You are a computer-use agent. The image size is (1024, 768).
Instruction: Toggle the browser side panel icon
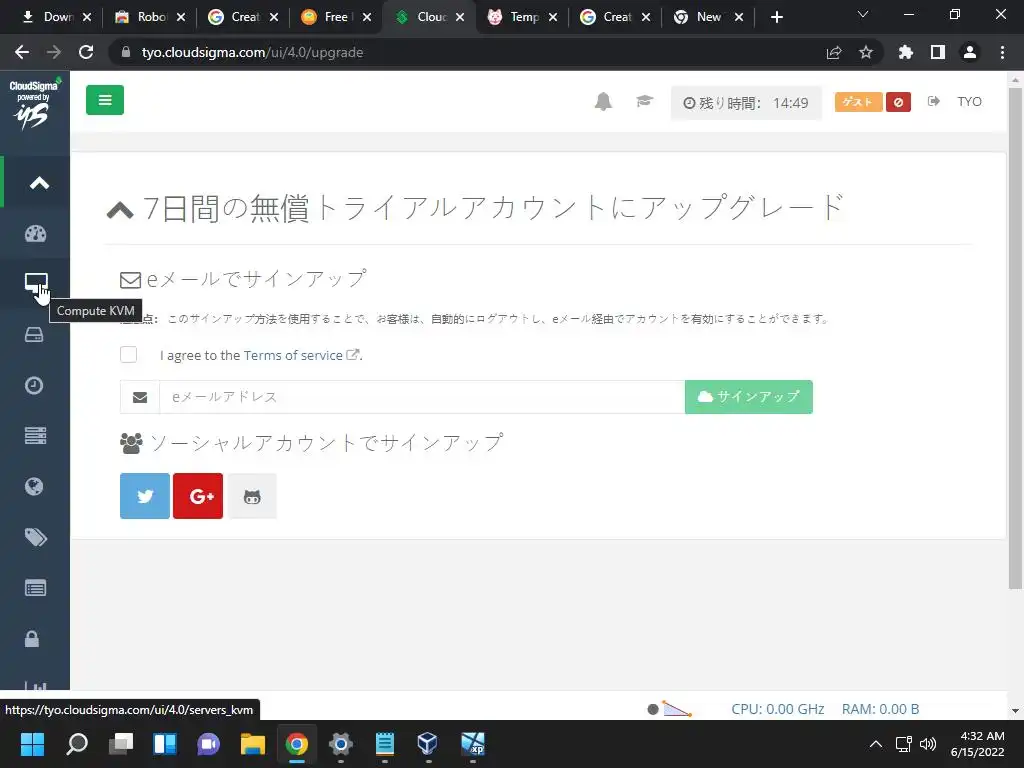(938, 52)
